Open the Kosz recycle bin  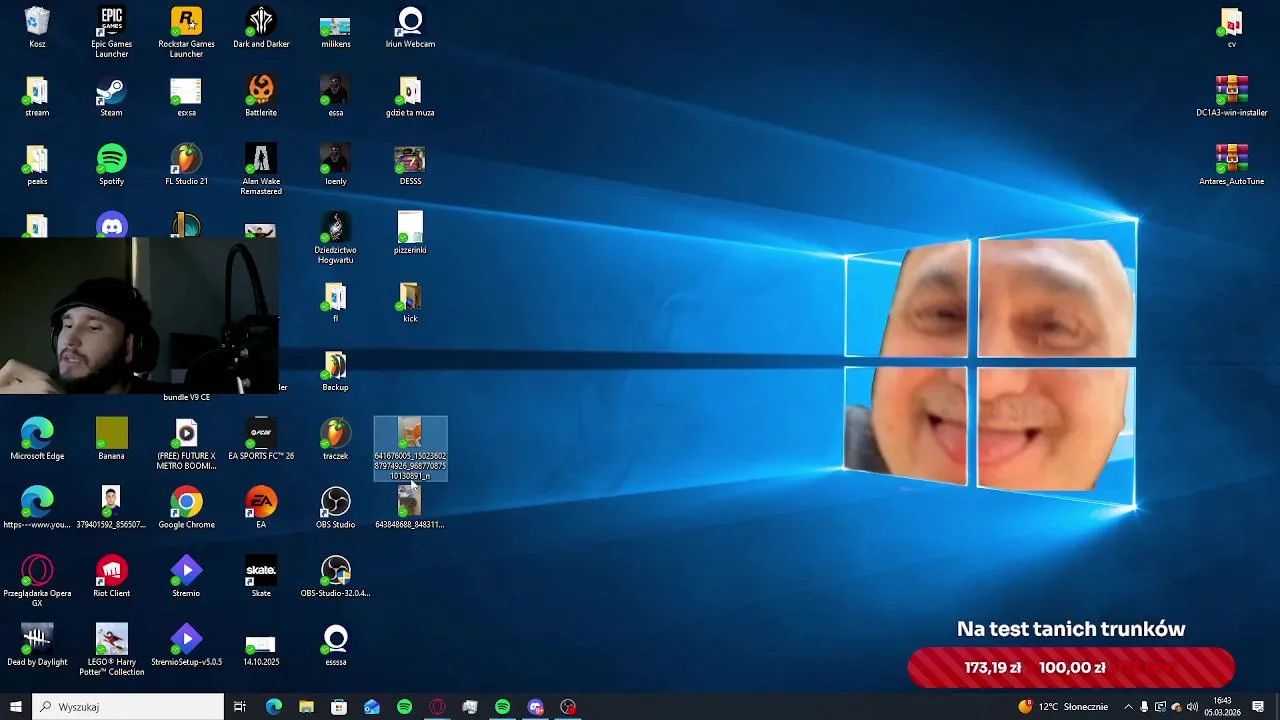(x=37, y=27)
